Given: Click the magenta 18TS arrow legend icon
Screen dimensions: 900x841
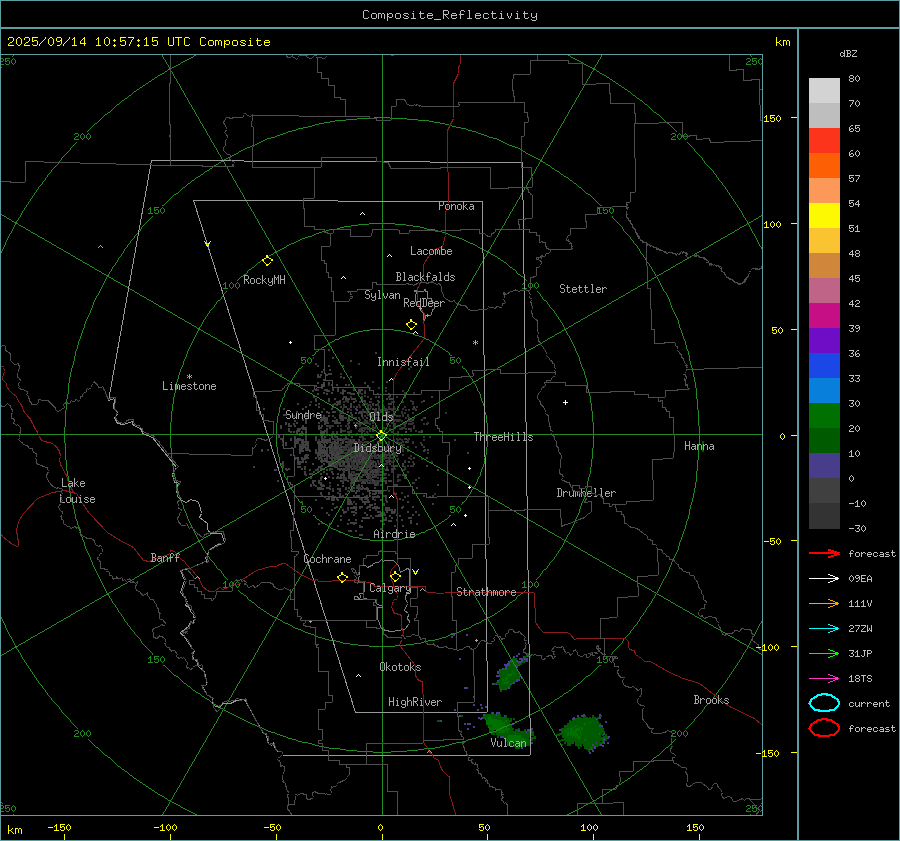Looking at the screenshot, I should click(824, 679).
